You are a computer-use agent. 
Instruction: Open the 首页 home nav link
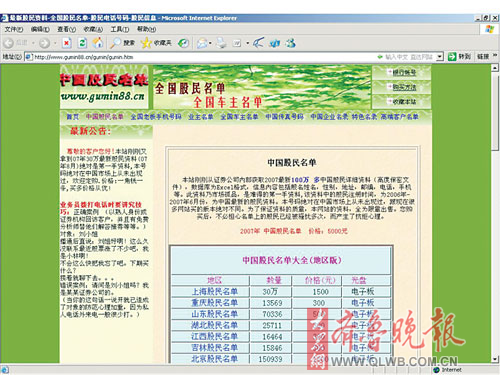tap(73, 117)
